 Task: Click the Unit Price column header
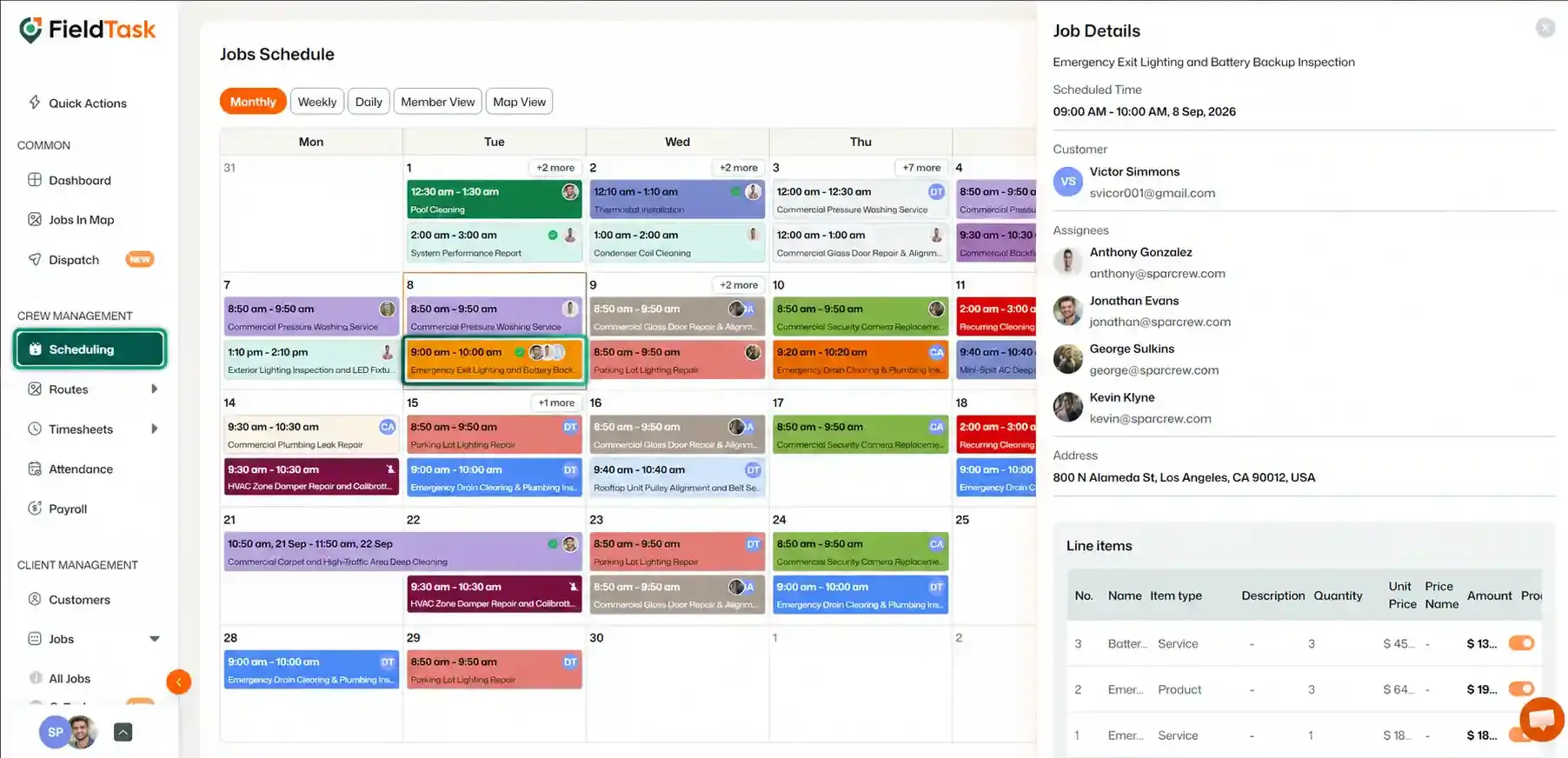[x=1401, y=595]
